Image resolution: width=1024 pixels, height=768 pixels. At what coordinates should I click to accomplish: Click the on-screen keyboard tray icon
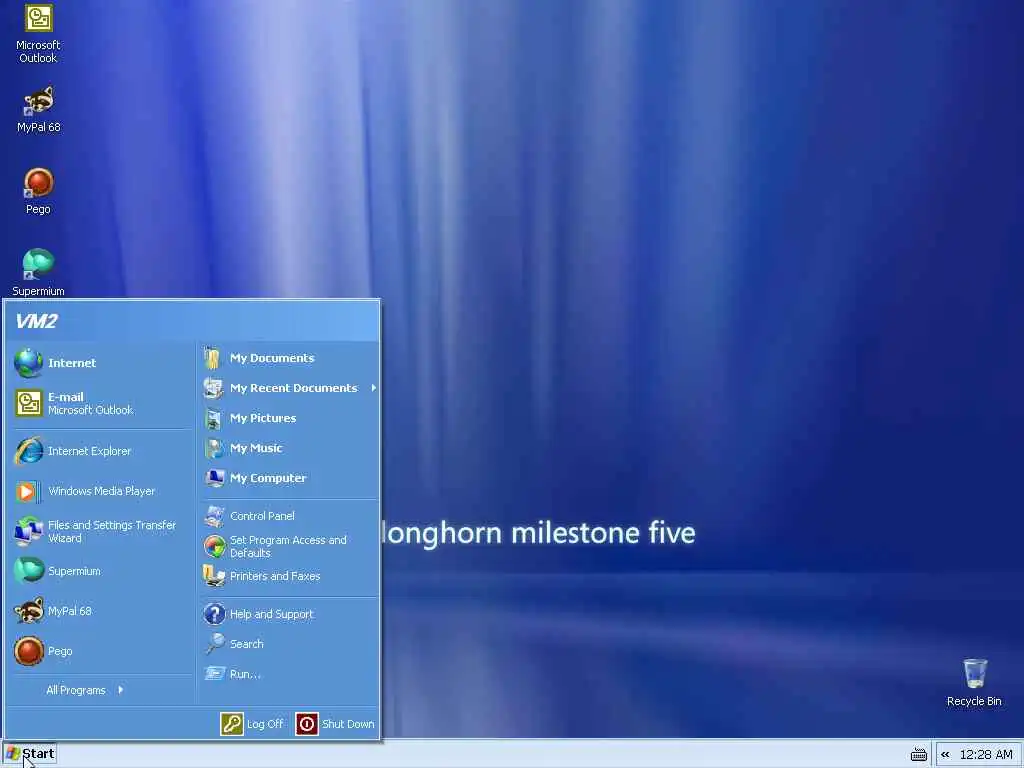coord(918,754)
